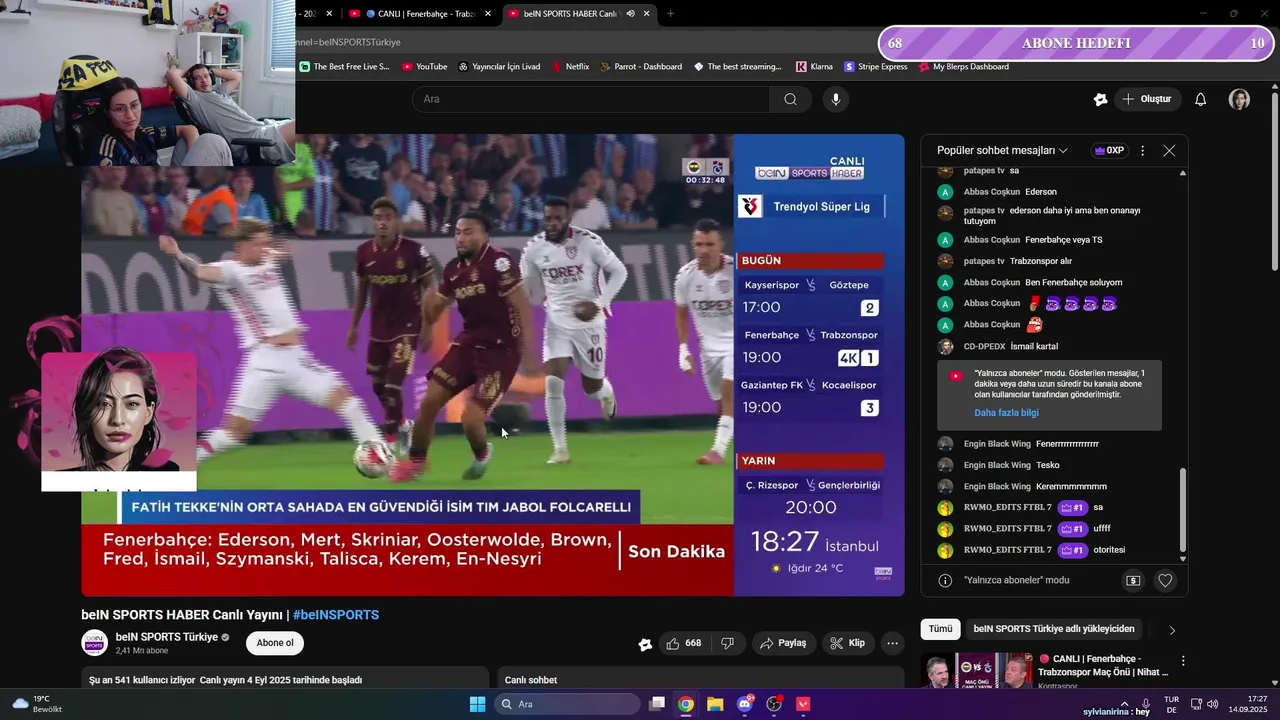Open Yayıncılar İçin Livad bookmark
This screenshot has height=720, width=1280.
click(x=499, y=67)
